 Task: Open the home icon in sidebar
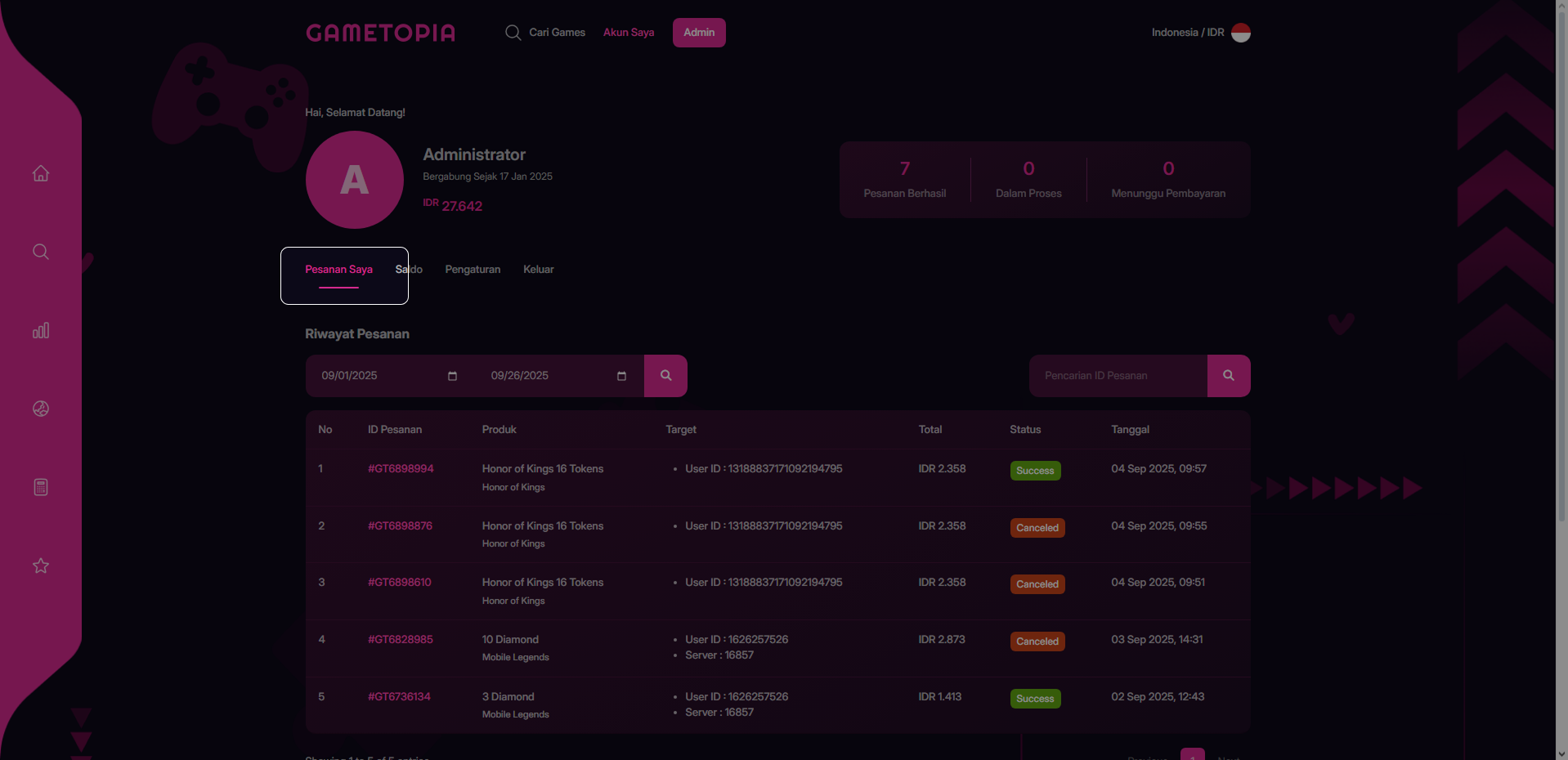[x=41, y=173]
